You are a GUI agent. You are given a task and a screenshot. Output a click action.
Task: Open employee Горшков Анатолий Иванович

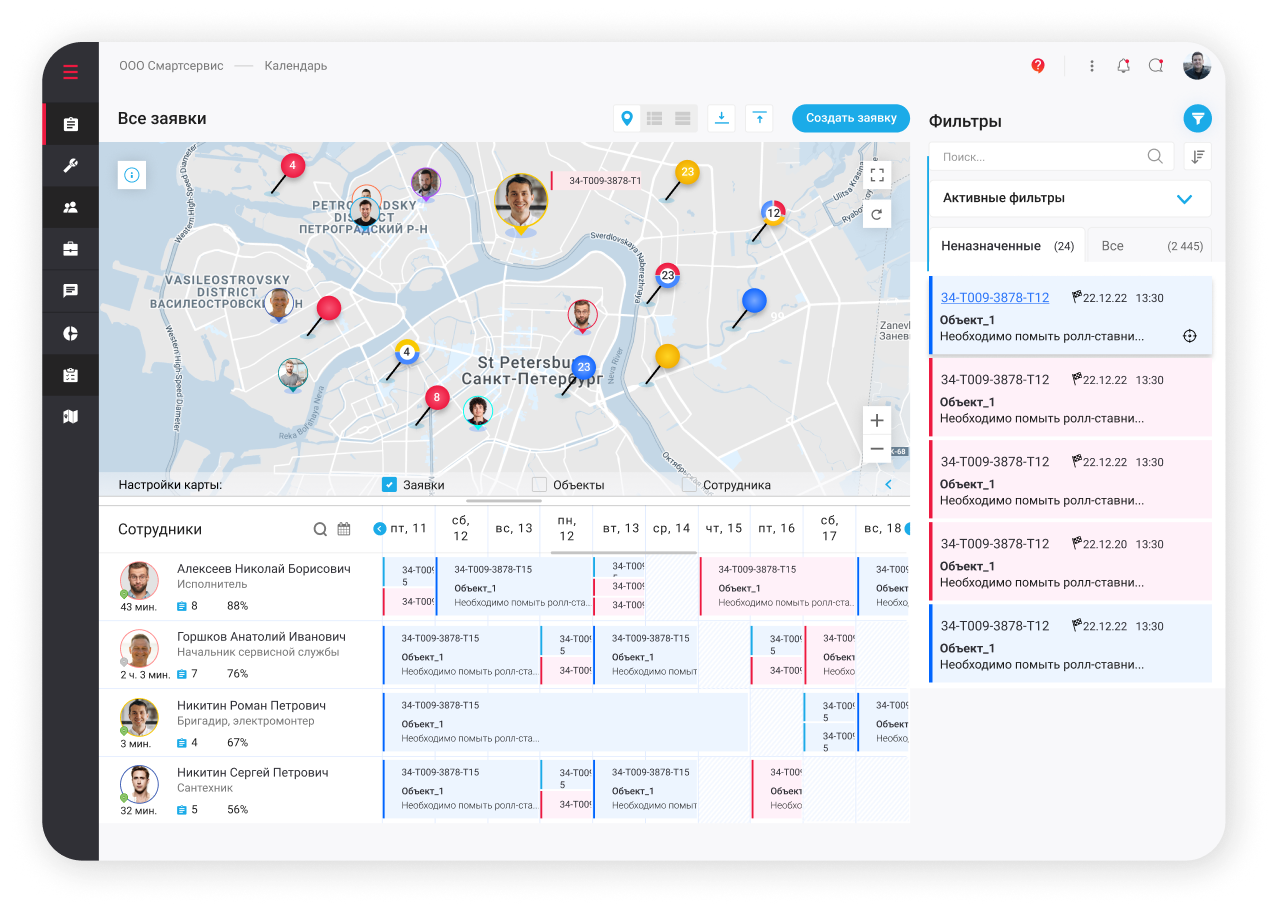pyautogui.click(x=261, y=637)
